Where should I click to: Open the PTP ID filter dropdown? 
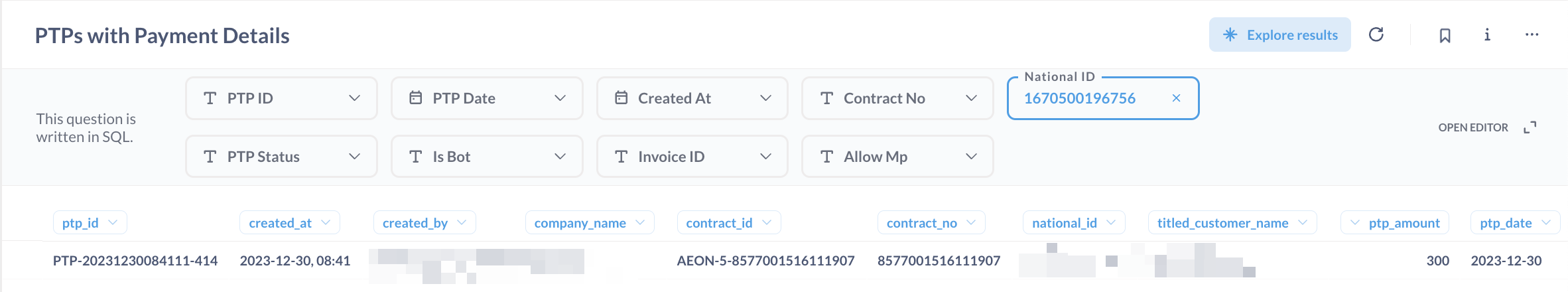[281, 98]
